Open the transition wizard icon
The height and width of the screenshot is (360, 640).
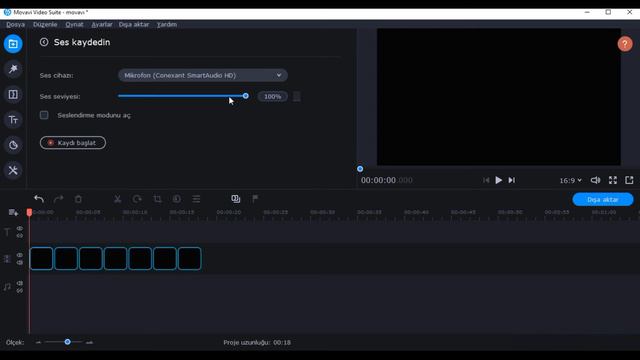tap(236, 199)
